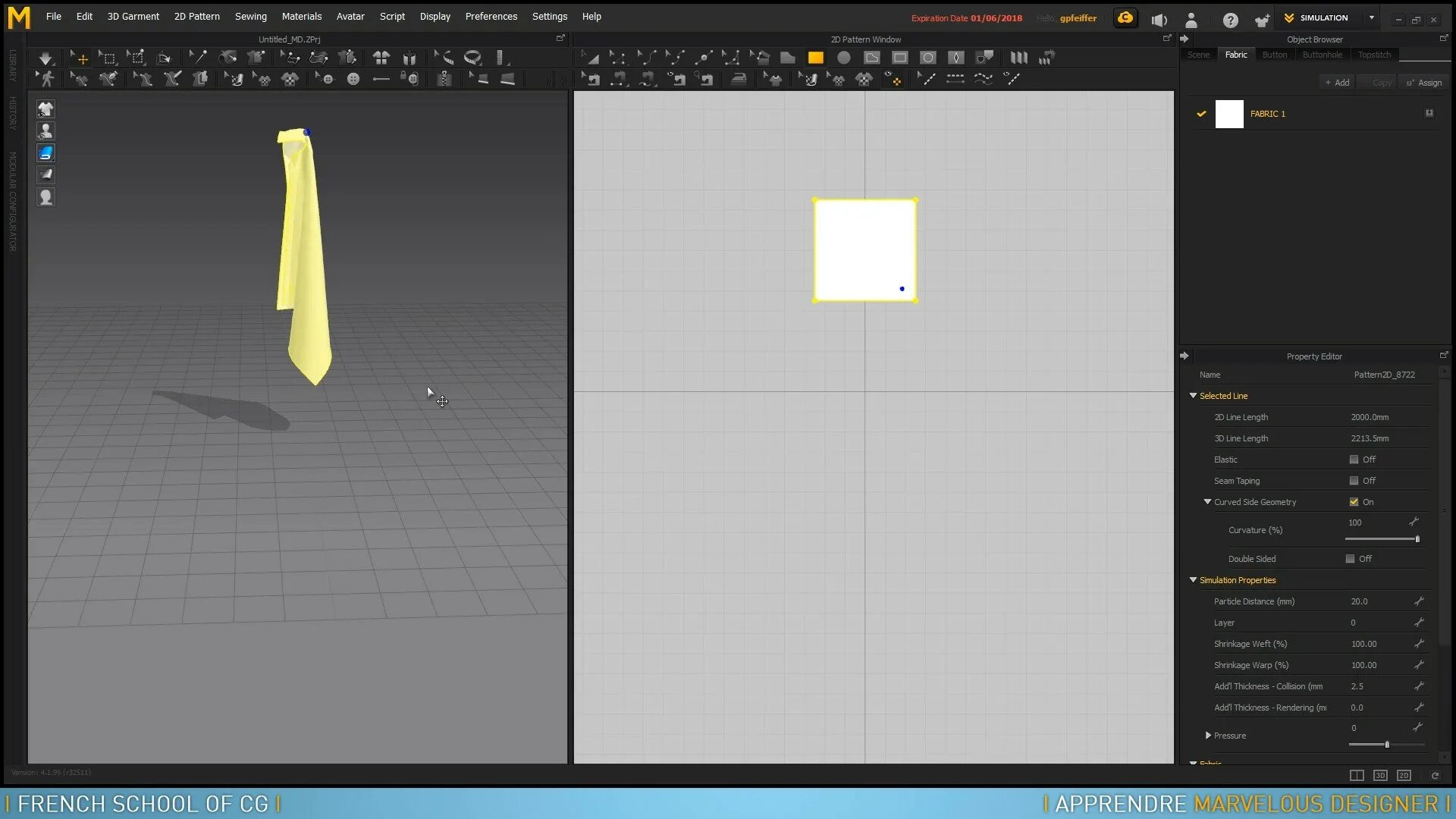Open the SIMULATION mode dropdown

[x=1371, y=17]
